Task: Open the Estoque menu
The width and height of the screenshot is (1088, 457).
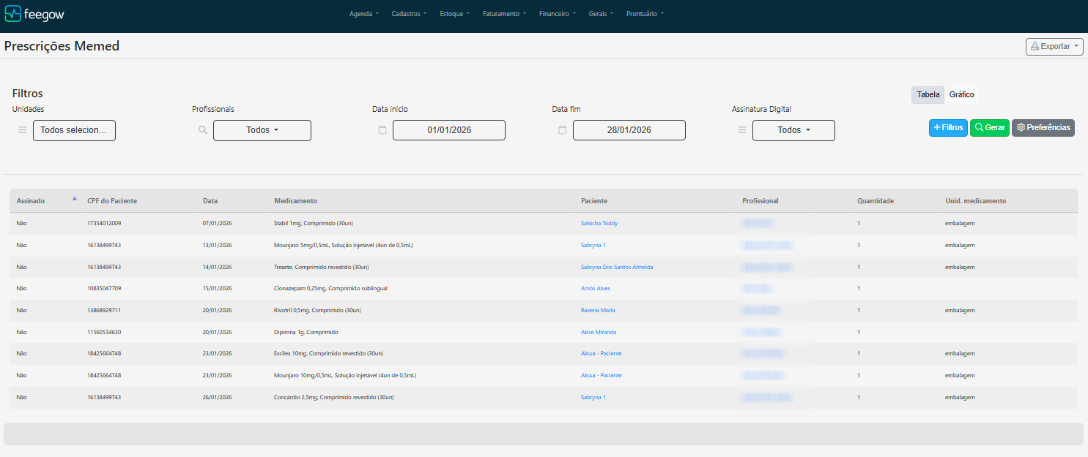Action: pos(454,13)
